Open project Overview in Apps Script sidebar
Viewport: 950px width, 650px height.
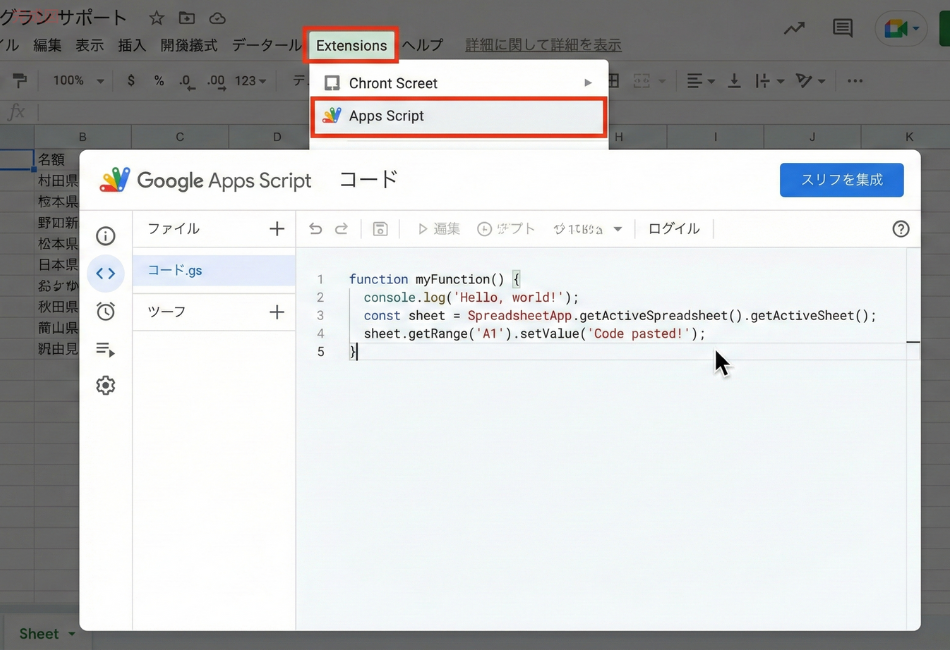(x=107, y=235)
